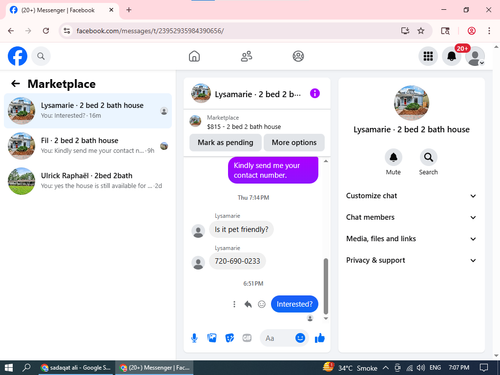Open the Windows Start button

pos(9,368)
